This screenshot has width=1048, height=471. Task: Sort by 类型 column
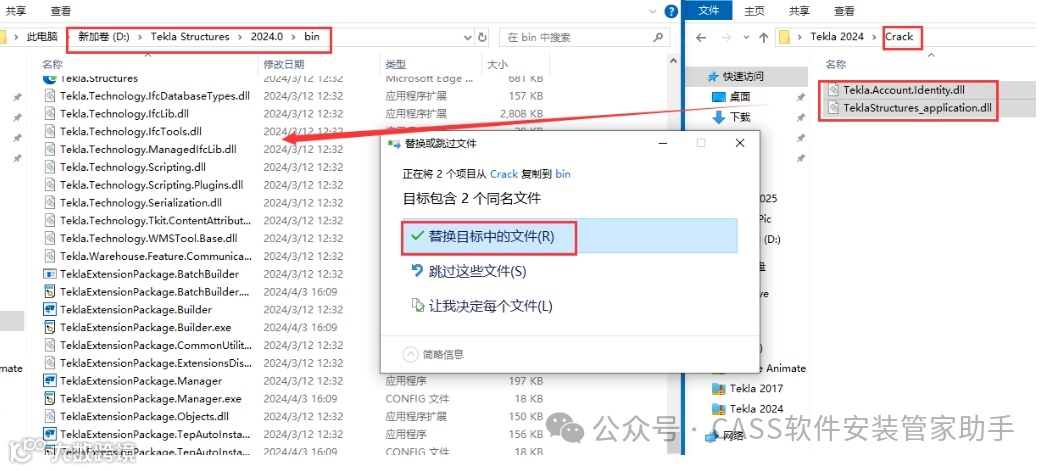pos(396,64)
